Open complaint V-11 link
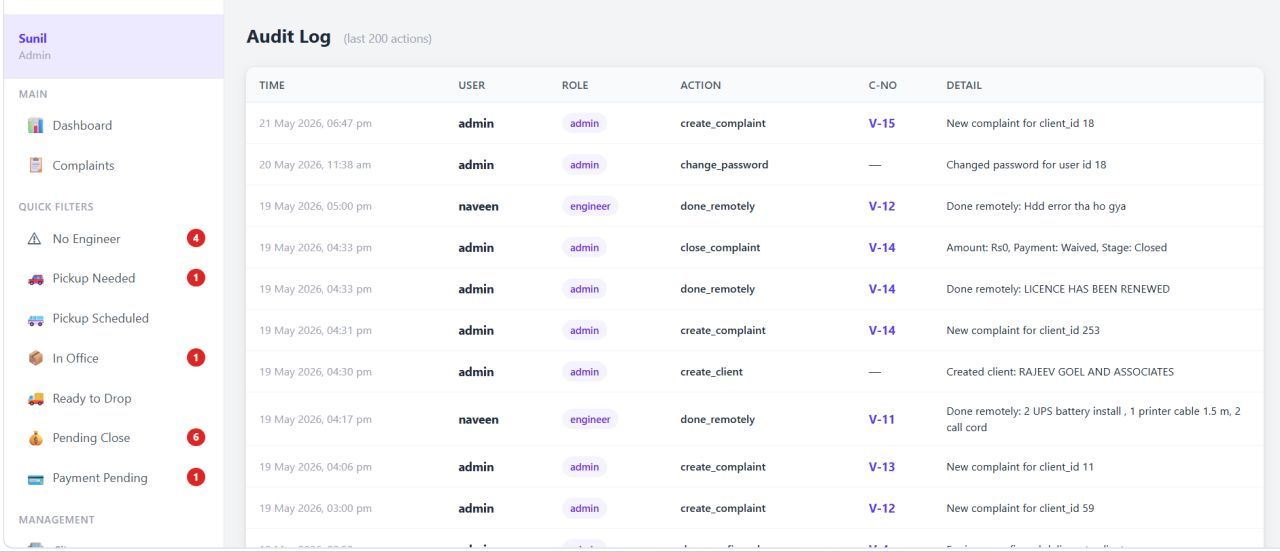 pyautogui.click(x=882, y=420)
